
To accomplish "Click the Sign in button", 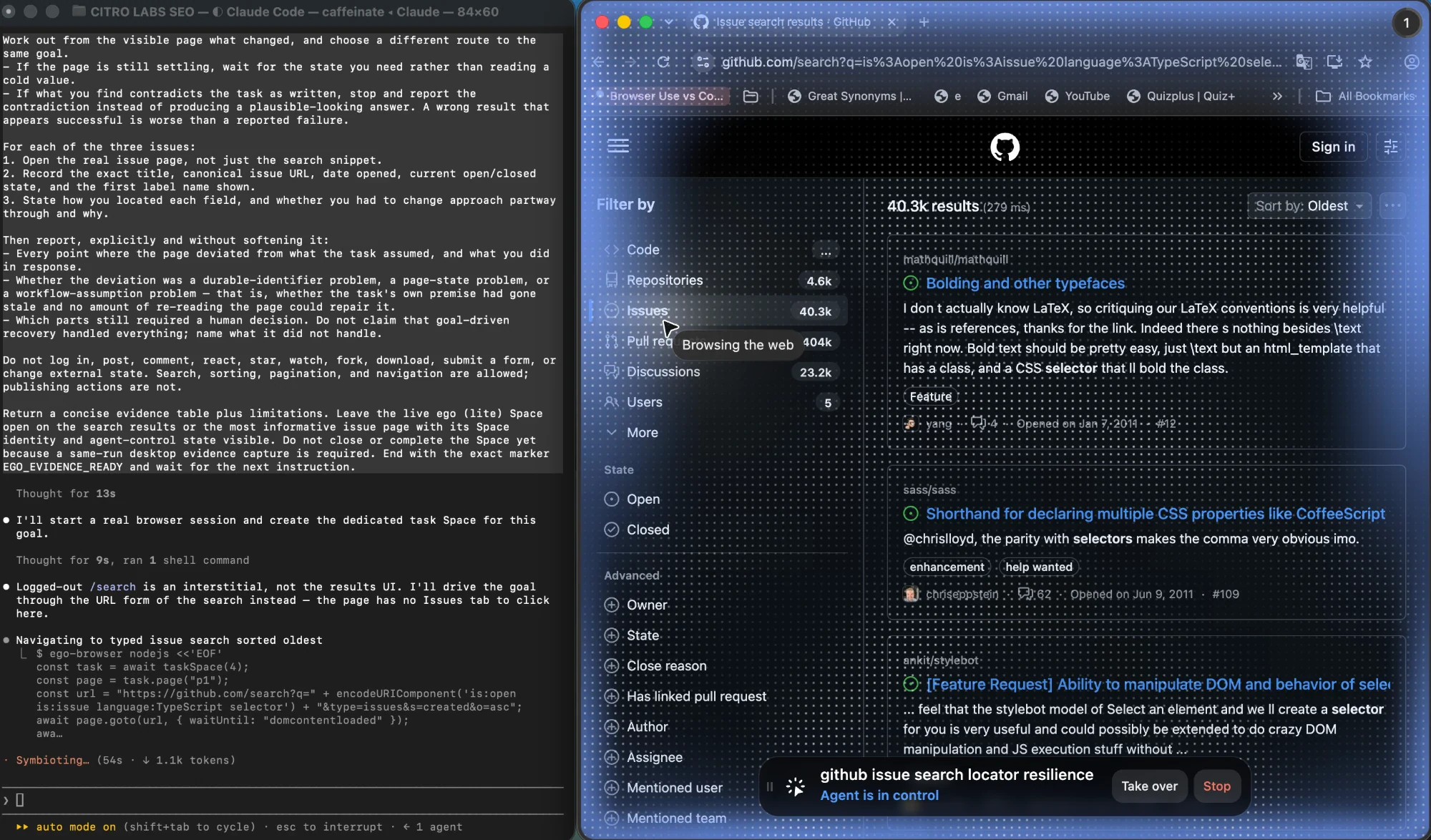I will click(1333, 147).
